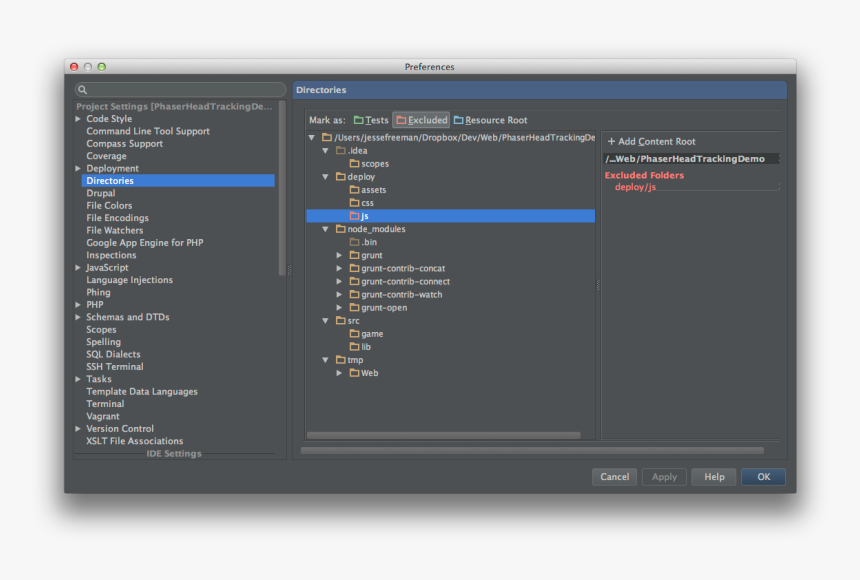The width and height of the screenshot is (860, 580).
Task: Collapse the node_modules tree node
Action: point(325,228)
